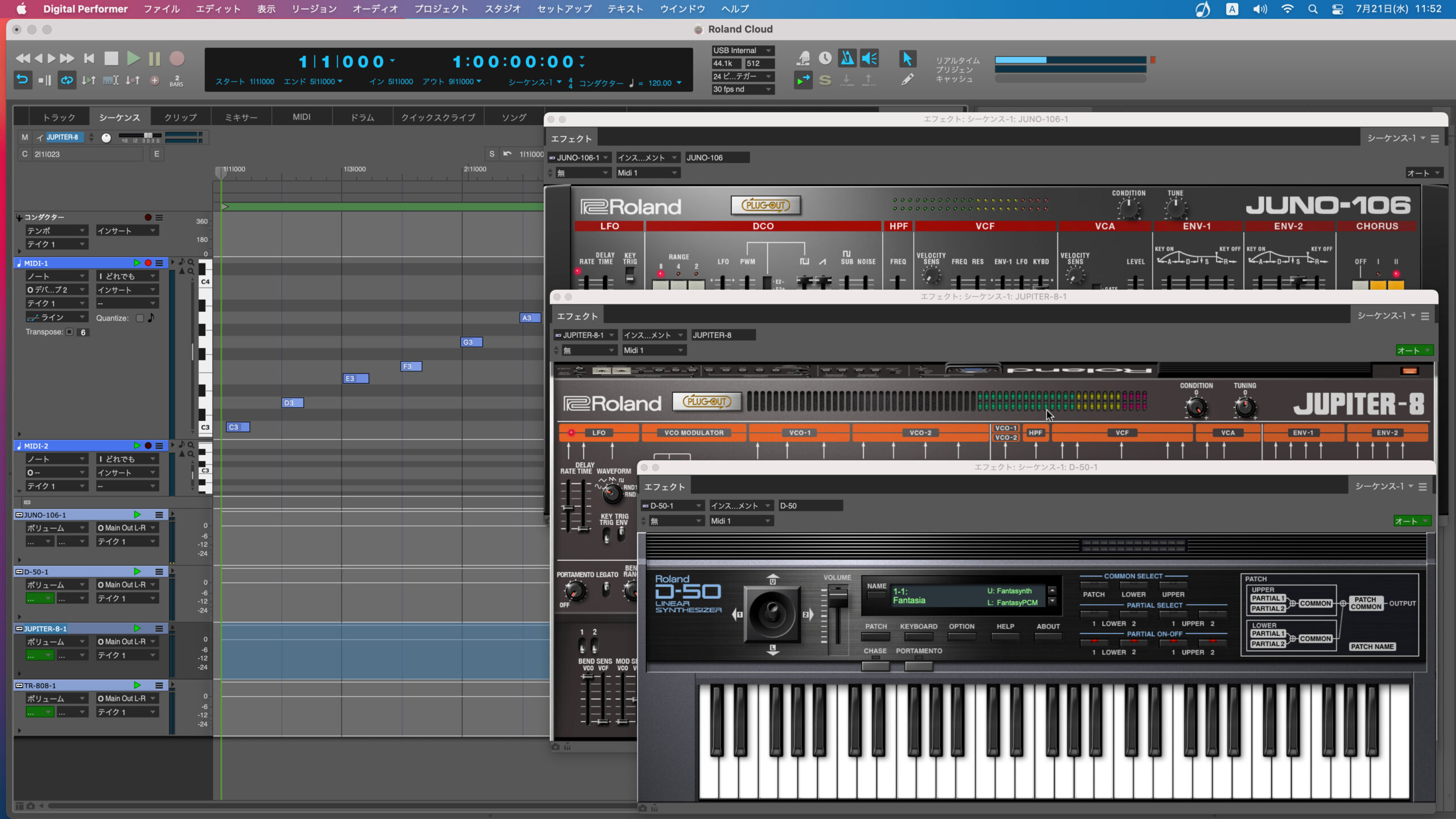
Task: Open the JUNO-106-1 instrument selector dropdown
Action: click(x=580, y=158)
